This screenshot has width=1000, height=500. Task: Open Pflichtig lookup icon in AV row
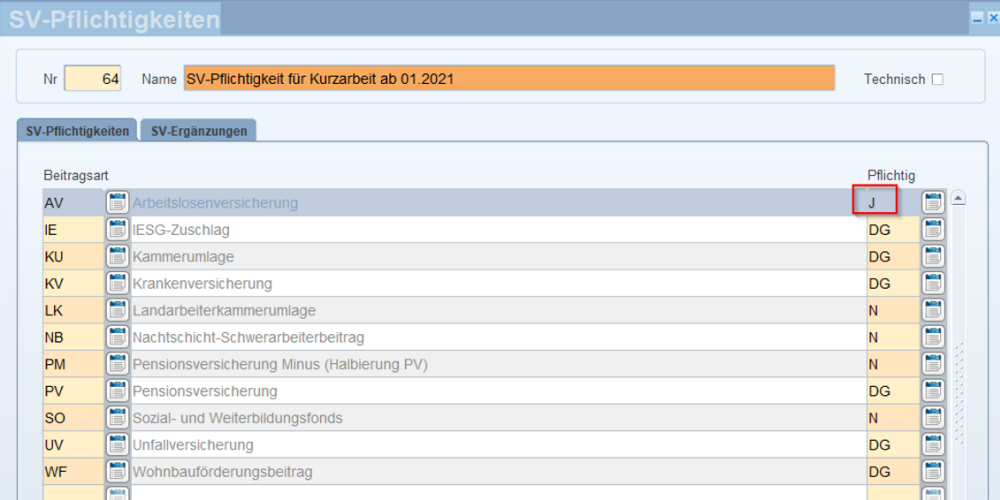click(932, 203)
